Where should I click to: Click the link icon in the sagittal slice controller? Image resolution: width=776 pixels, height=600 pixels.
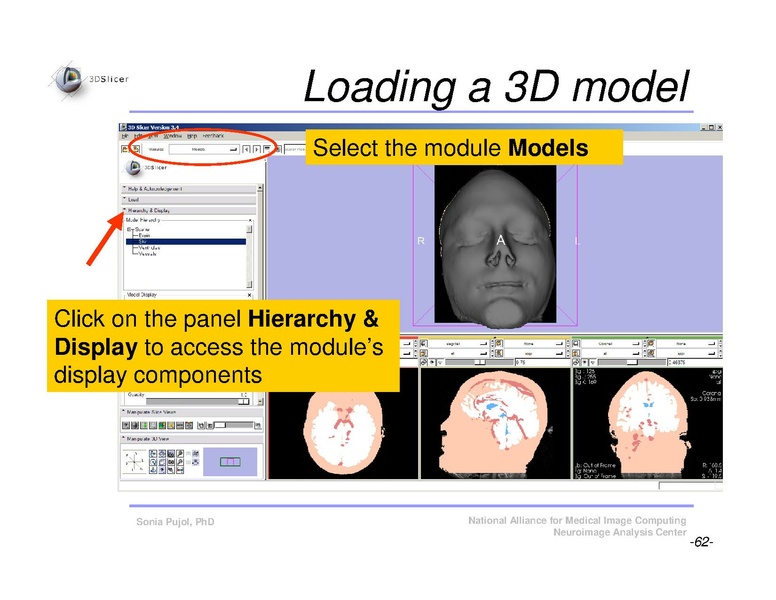coord(424,362)
